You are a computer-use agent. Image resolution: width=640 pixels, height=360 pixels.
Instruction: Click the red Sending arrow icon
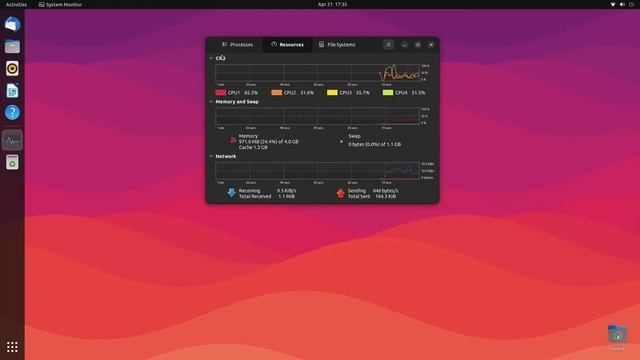tap(341, 193)
